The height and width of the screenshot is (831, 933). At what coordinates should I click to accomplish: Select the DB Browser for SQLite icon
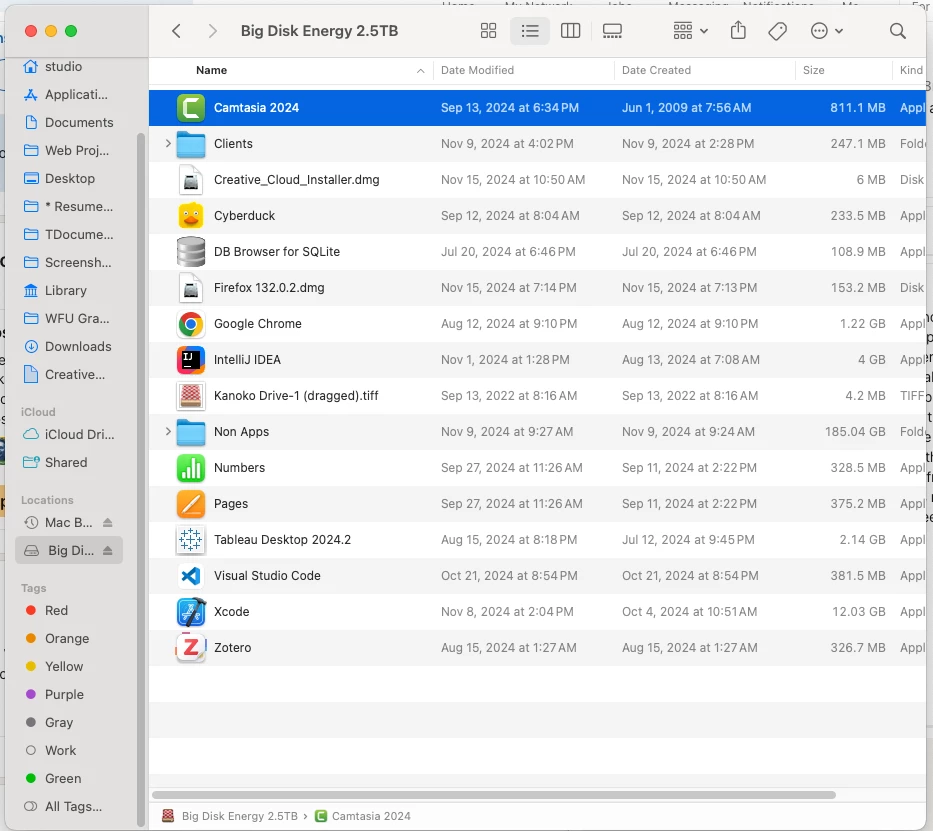click(191, 252)
